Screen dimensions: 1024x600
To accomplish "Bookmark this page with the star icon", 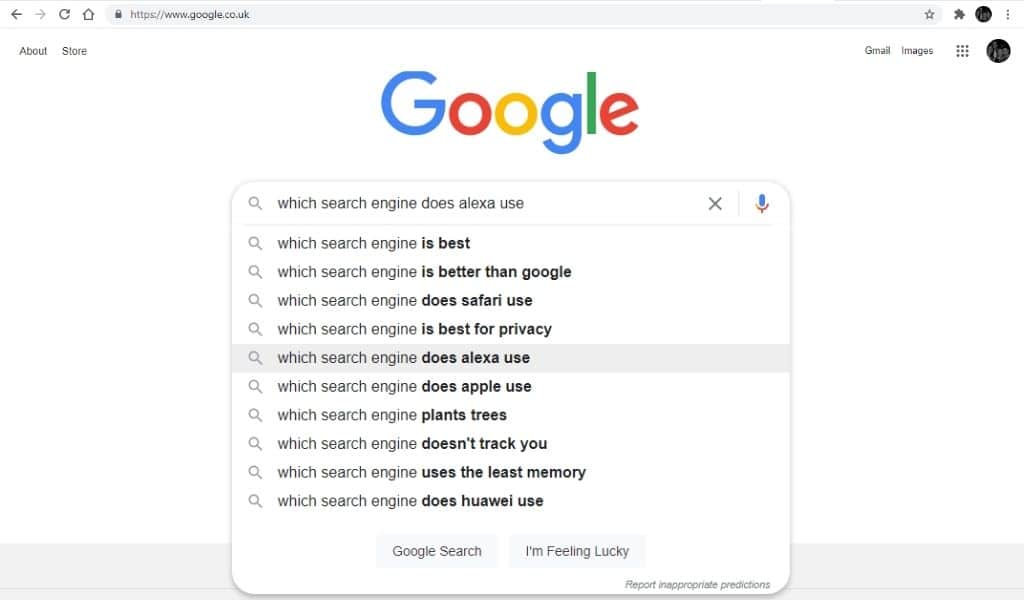I will point(929,14).
